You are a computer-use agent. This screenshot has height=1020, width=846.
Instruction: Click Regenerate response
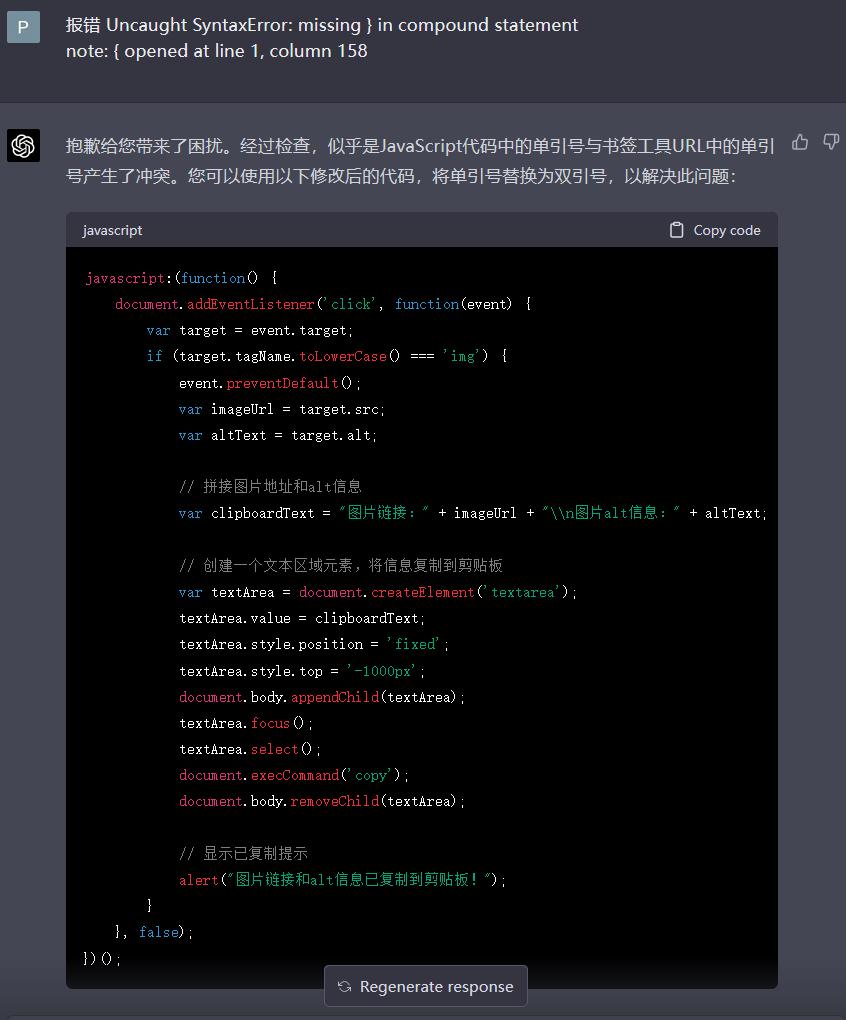[425, 986]
